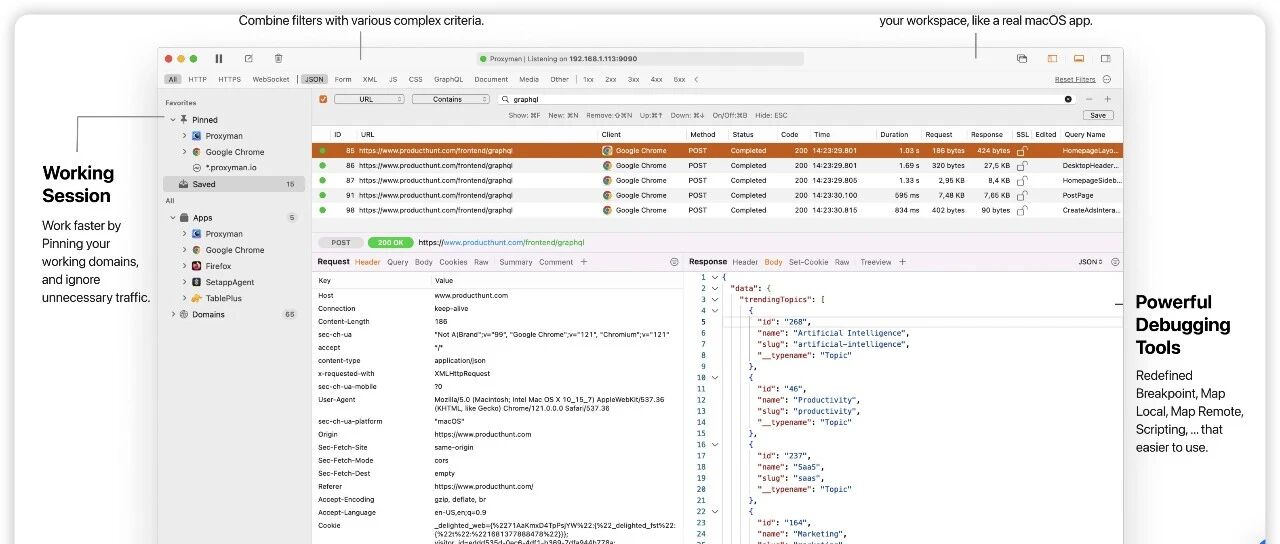Click the Saved tray icon in the sidebar
The image size is (1280, 544).
183,184
